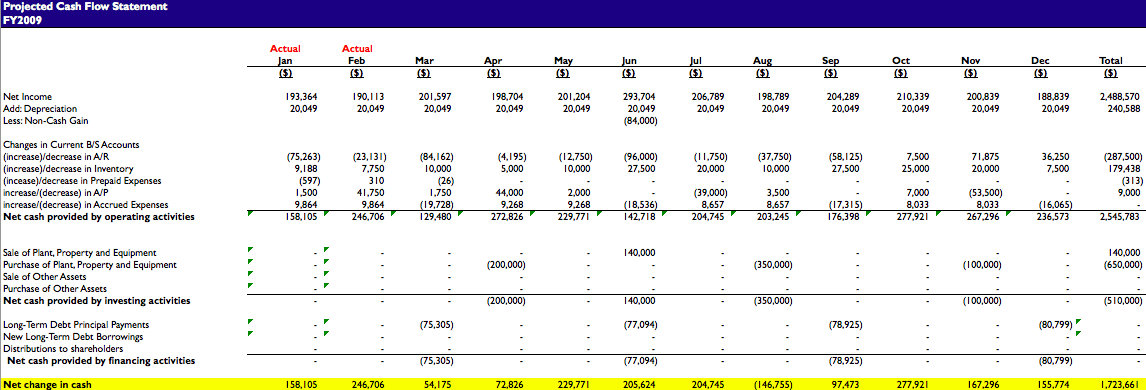Click the Total column header
The width and height of the screenshot is (1146, 390).
point(1111,61)
